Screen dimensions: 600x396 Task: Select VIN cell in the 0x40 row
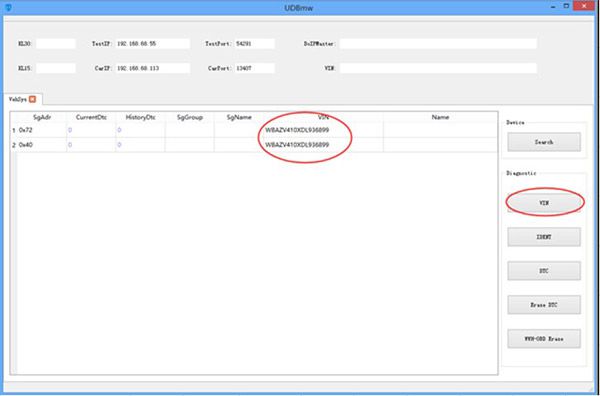click(323, 145)
